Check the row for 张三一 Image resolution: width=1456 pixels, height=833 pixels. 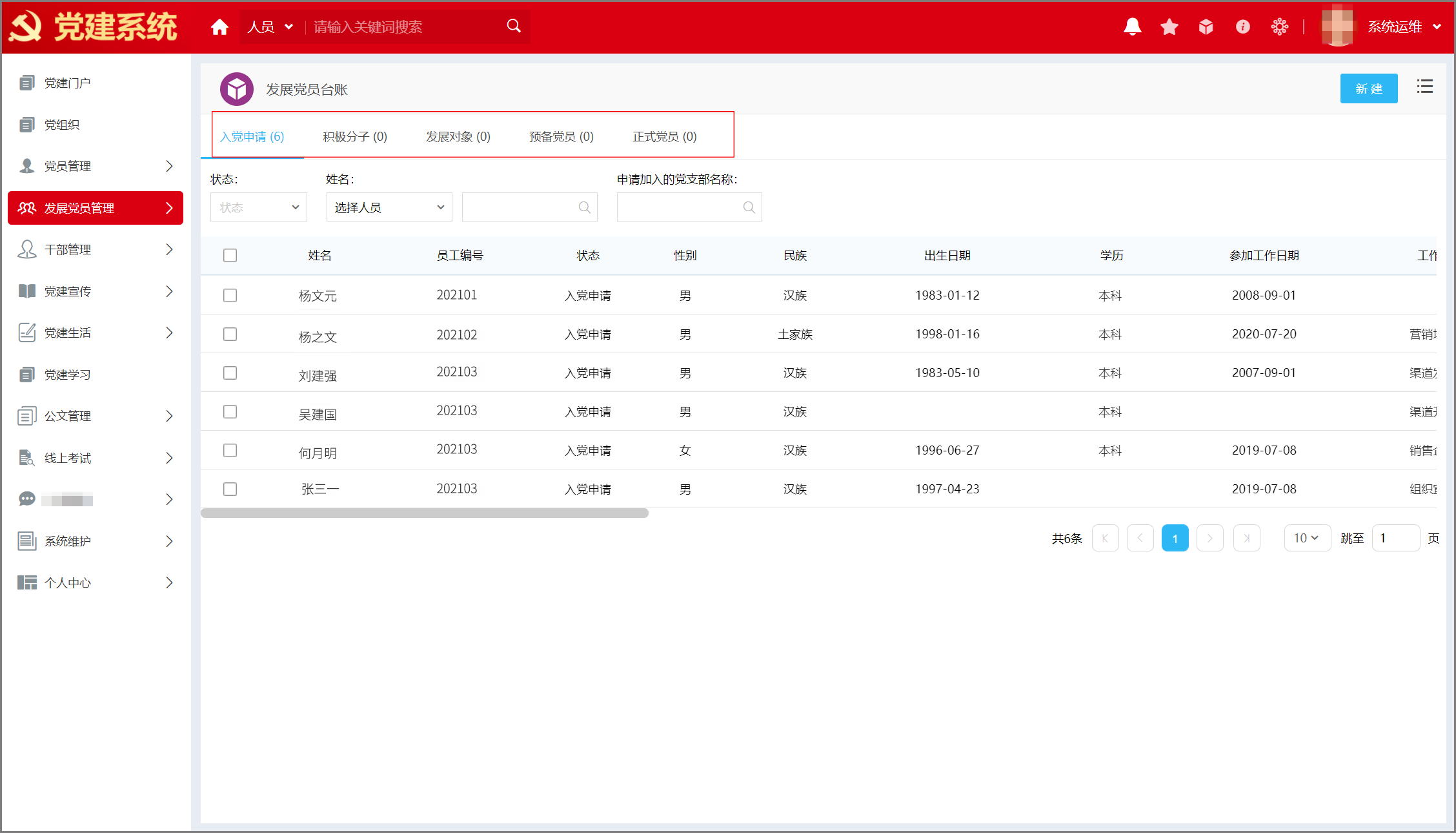pyautogui.click(x=230, y=489)
